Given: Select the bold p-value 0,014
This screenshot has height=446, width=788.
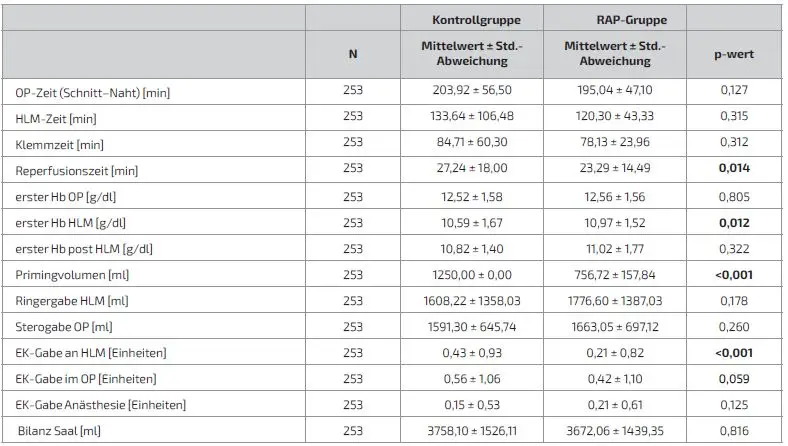Looking at the screenshot, I should coord(734,170).
